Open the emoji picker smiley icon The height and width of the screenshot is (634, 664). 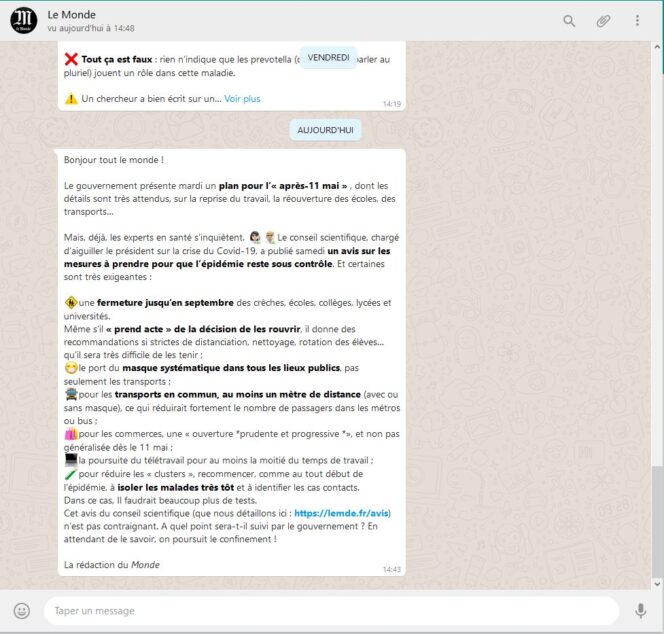[22, 610]
